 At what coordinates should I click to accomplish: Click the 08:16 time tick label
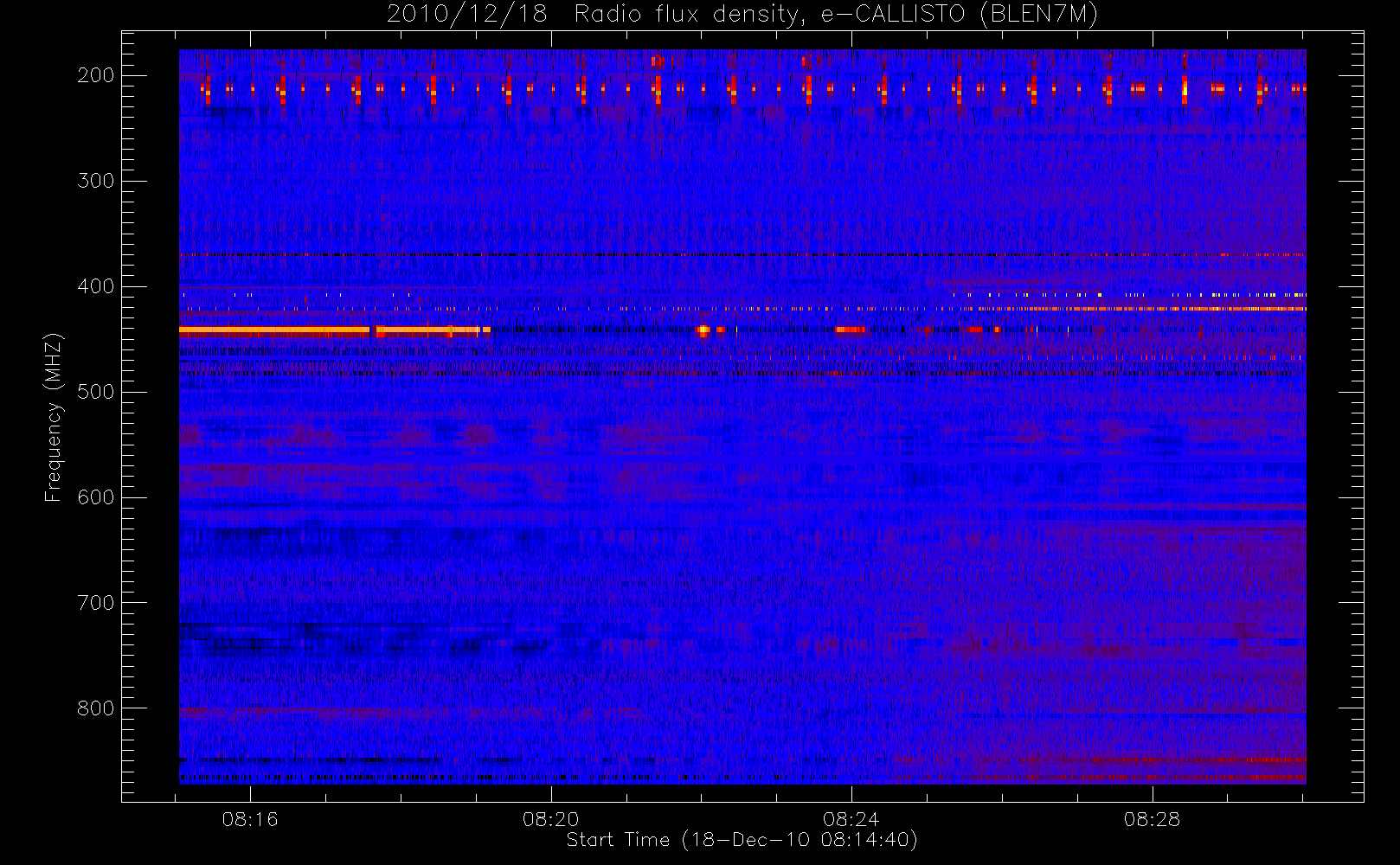(250, 819)
